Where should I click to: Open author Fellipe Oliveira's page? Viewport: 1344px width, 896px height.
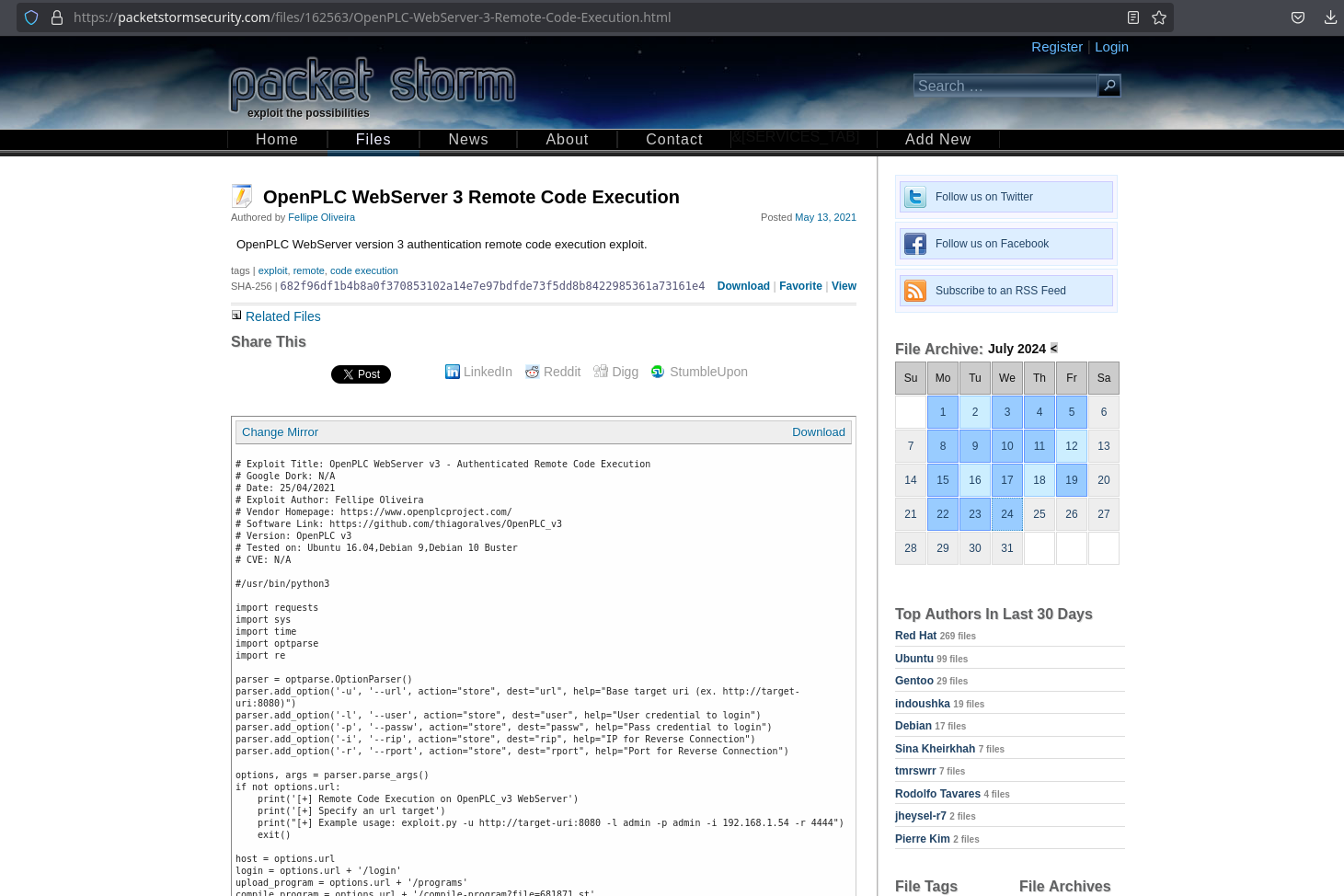point(321,217)
